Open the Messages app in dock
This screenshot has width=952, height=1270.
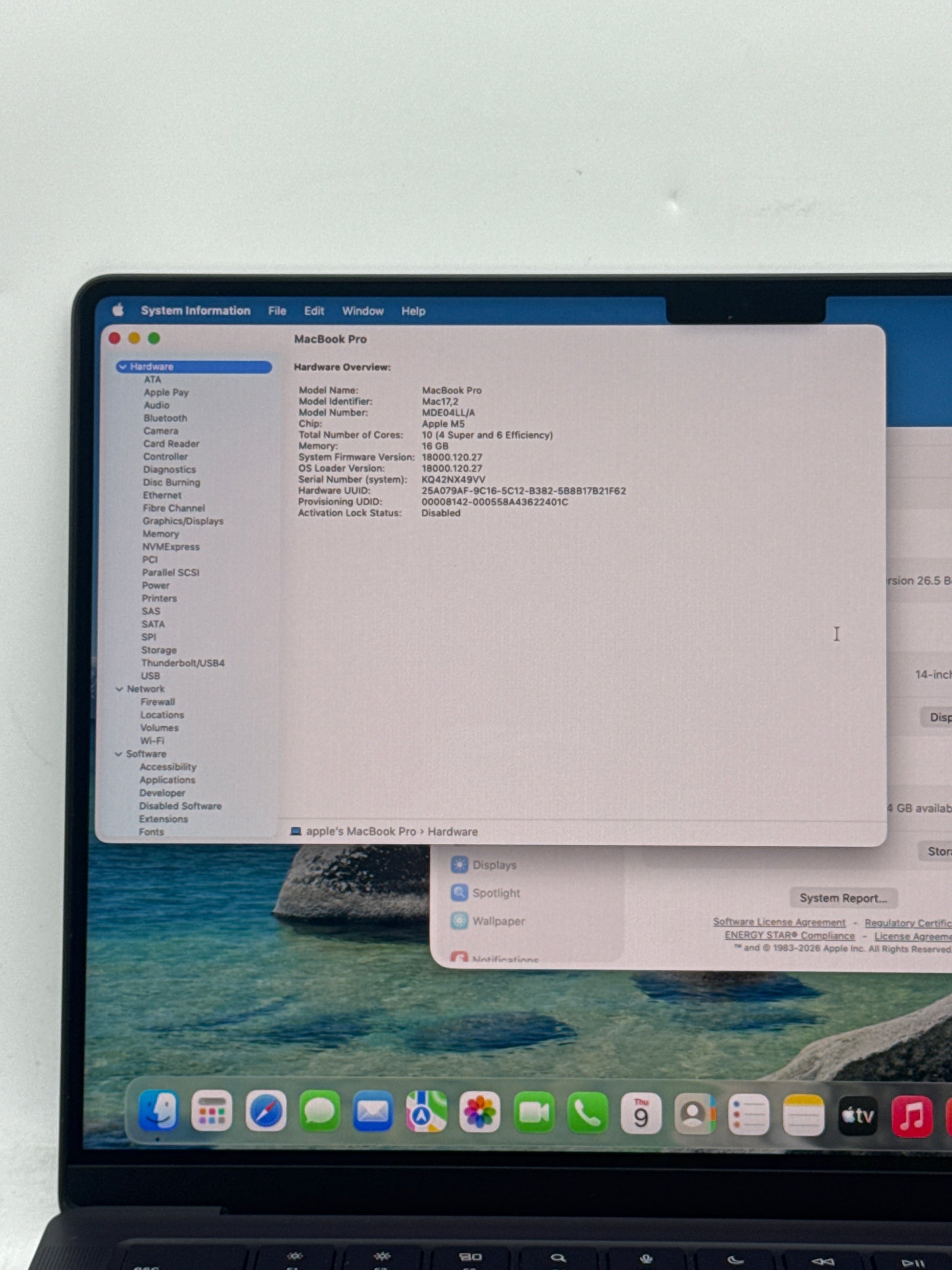tap(319, 1111)
